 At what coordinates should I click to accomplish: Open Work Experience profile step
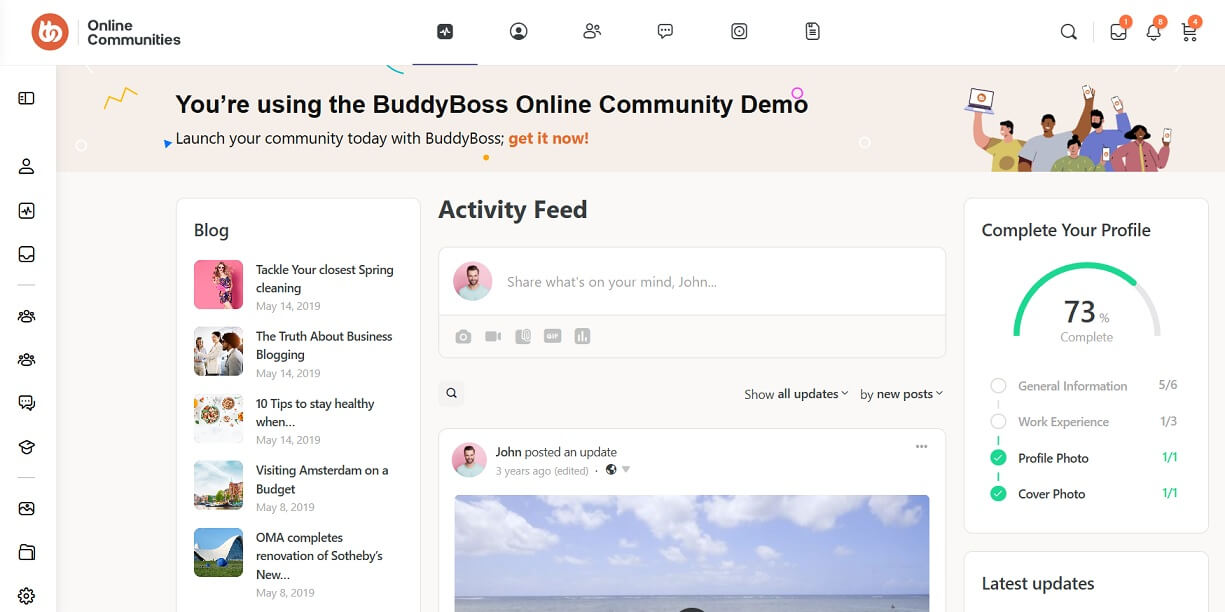coord(1063,422)
